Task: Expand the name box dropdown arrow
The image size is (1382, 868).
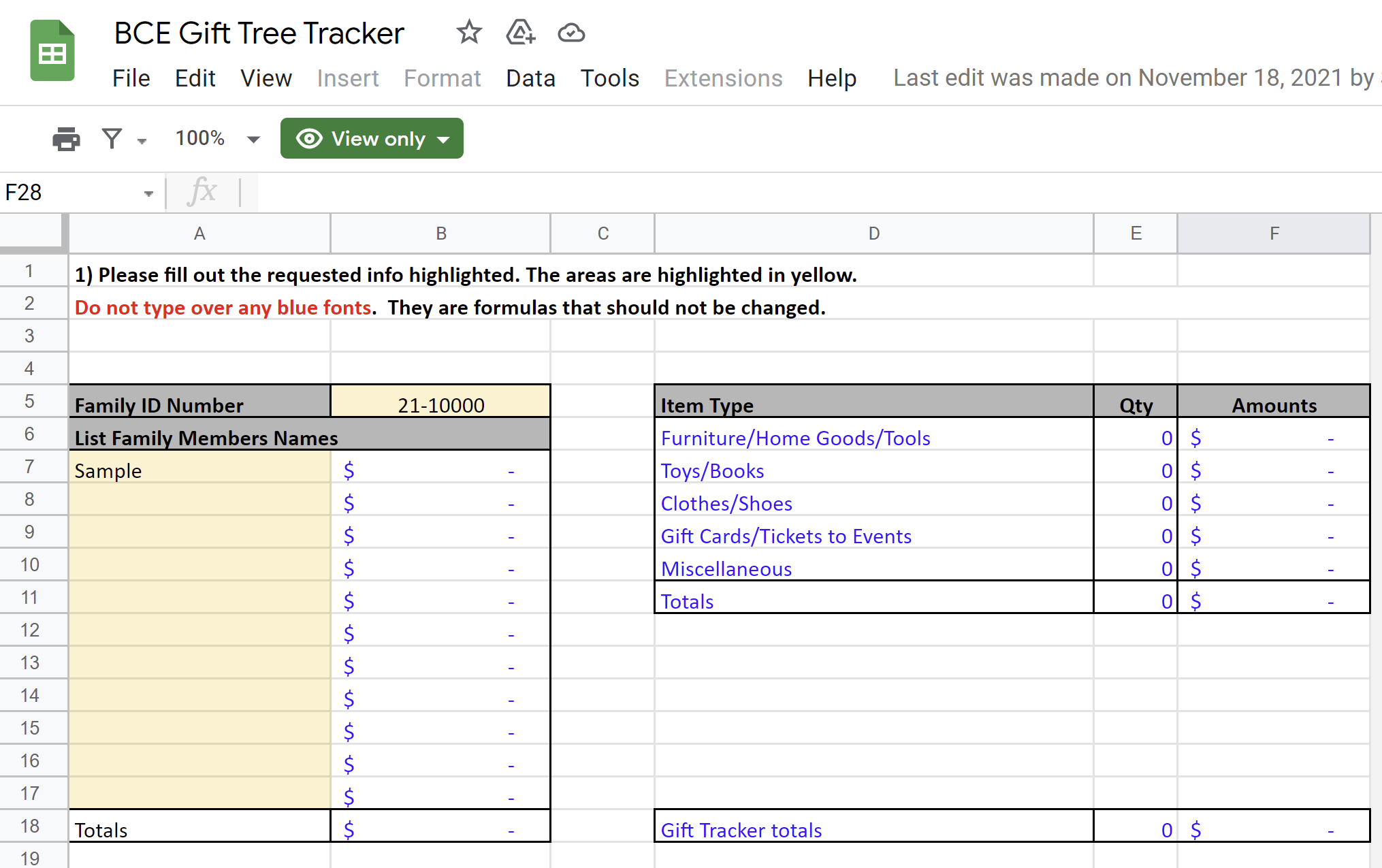Action: coord(148,194)
